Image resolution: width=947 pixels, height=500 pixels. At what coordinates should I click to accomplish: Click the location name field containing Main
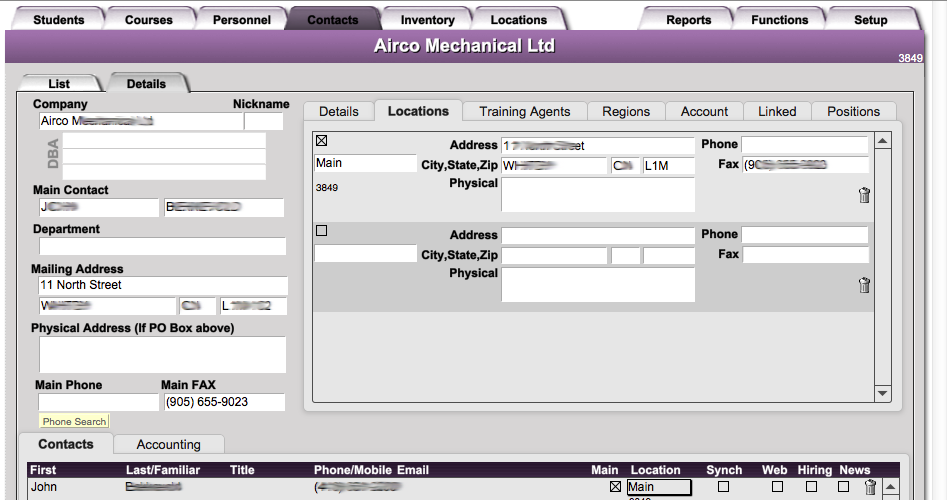point(365,163)
